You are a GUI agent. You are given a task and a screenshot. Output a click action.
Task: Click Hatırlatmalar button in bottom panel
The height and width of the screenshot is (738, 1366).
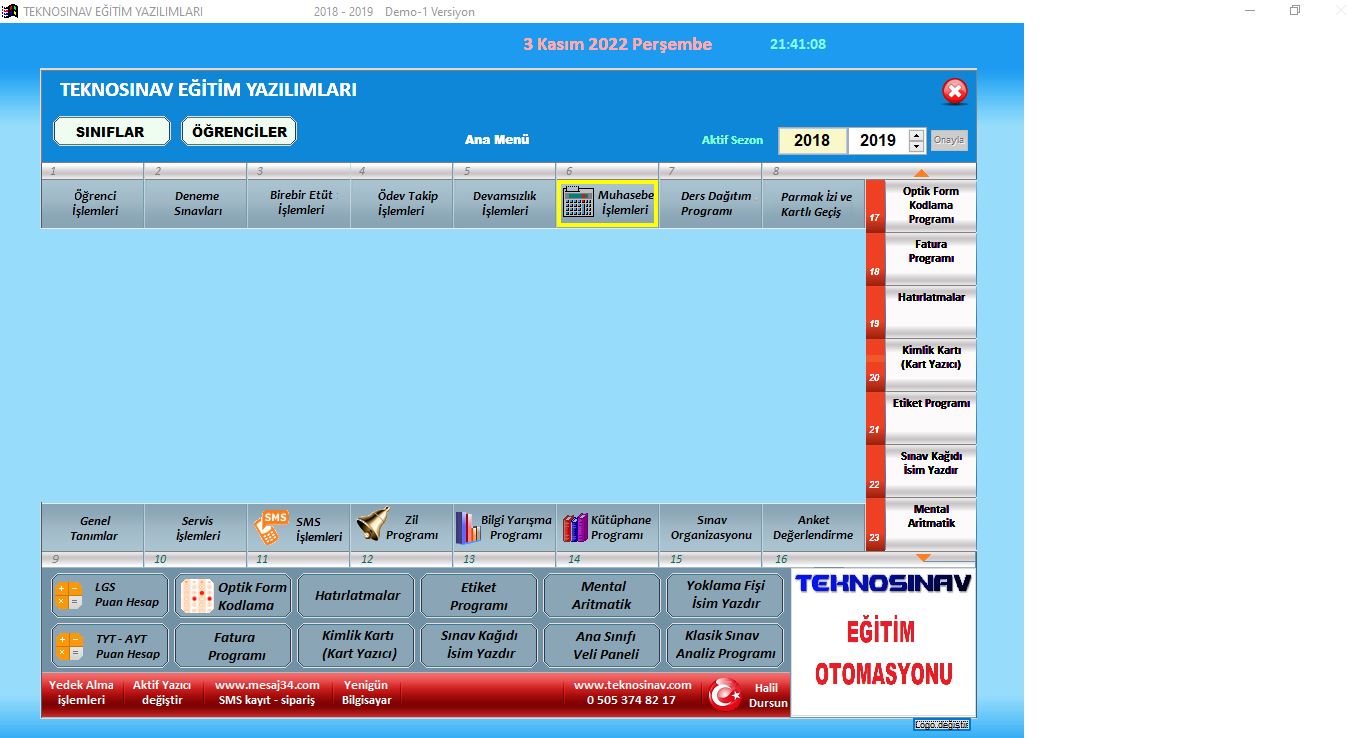[x=357, y=595]
